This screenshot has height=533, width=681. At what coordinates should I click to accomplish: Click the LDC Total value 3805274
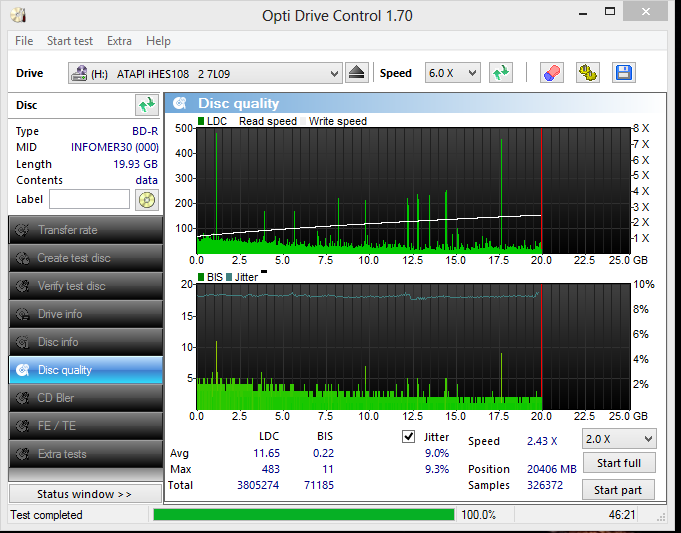point(258,485)
